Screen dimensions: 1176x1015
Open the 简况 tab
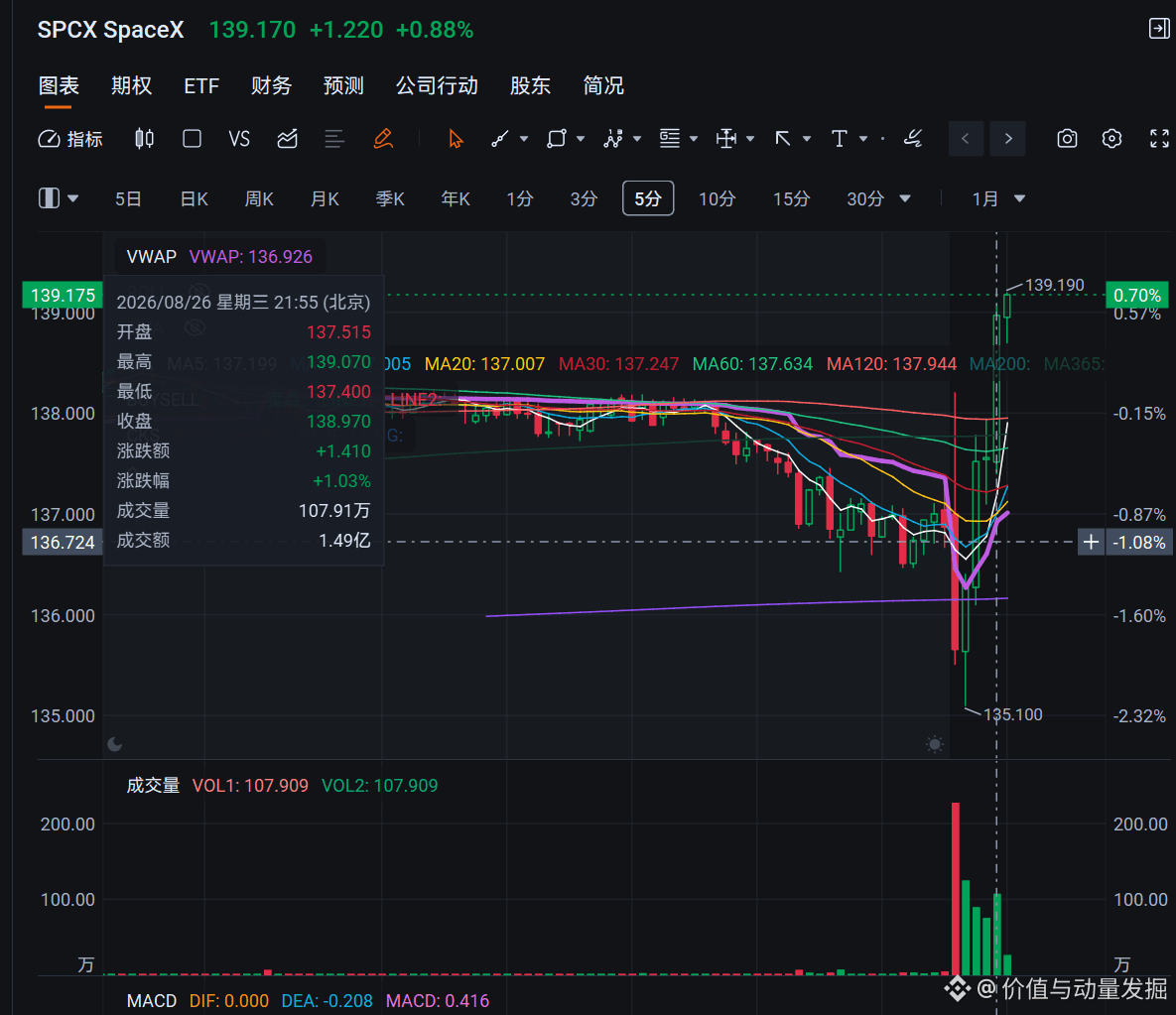603,85
